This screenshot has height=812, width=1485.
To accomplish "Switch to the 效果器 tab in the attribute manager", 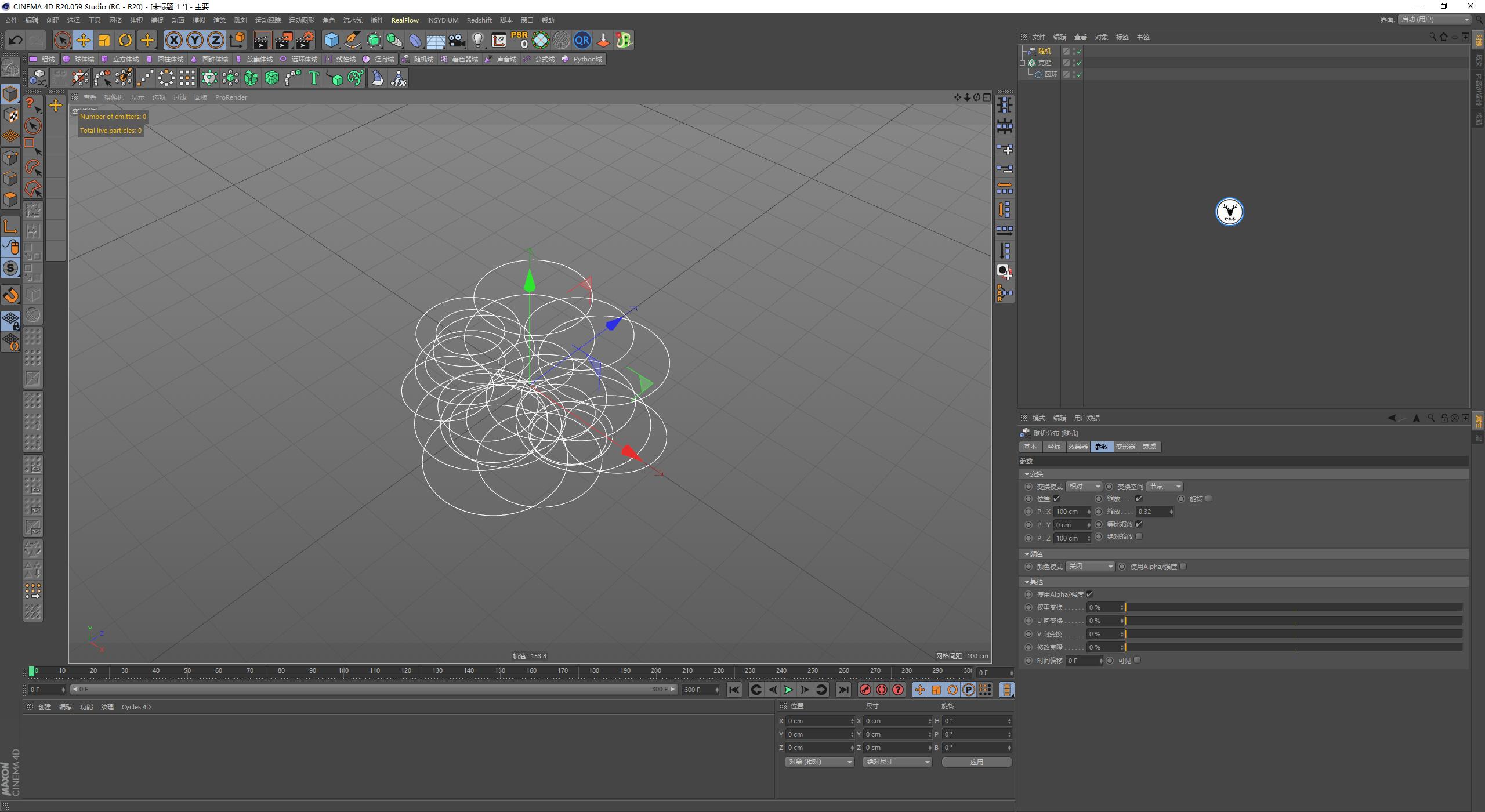I will 1077,447.
